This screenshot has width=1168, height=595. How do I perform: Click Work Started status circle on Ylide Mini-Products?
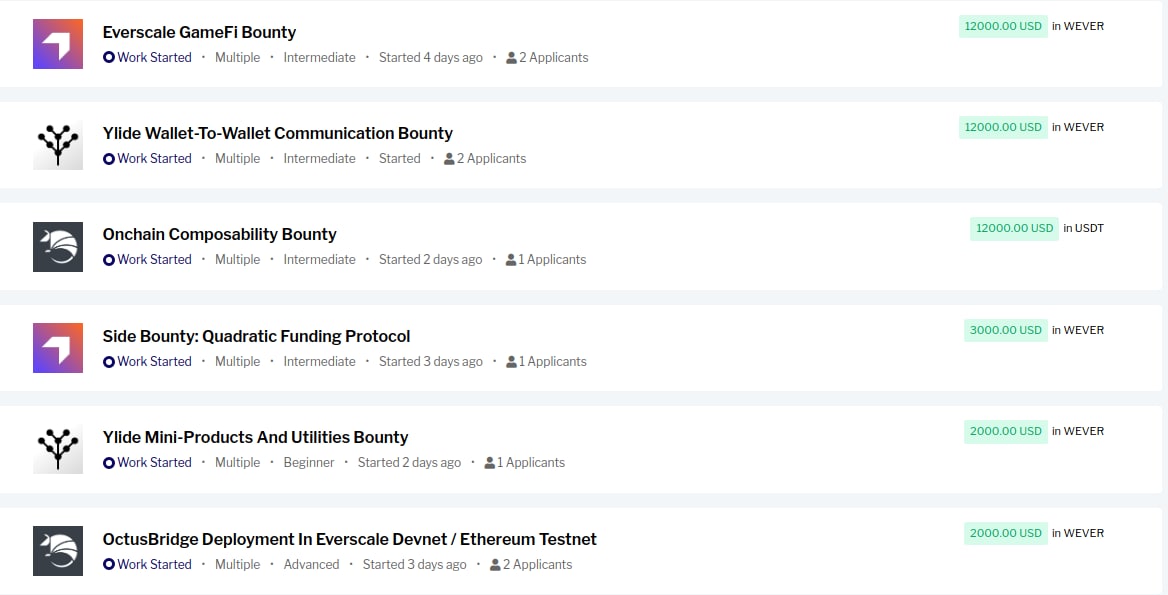109,463
